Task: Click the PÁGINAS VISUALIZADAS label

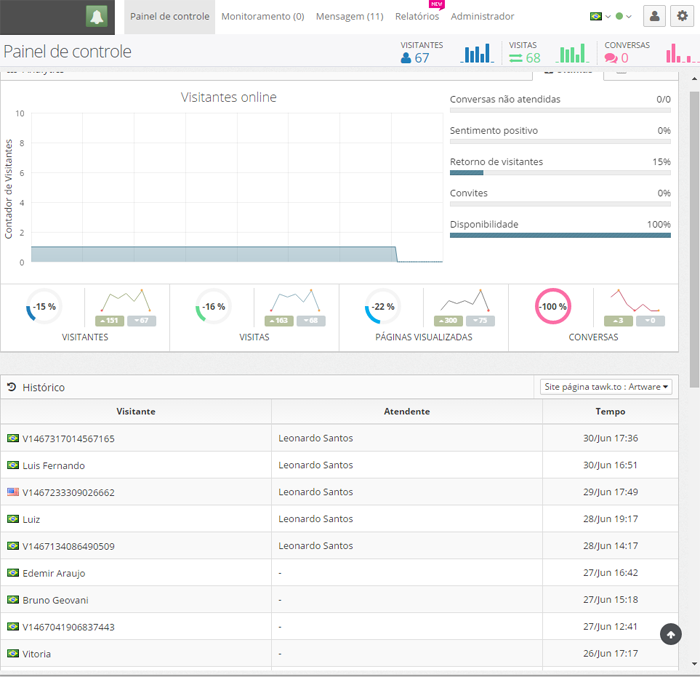Action: 424,337
